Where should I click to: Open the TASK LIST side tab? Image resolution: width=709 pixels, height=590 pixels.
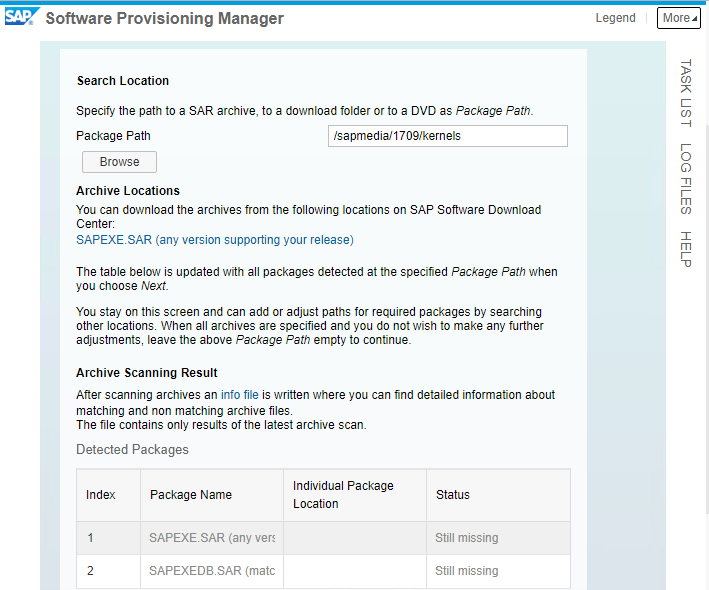[x=686, y=93]
